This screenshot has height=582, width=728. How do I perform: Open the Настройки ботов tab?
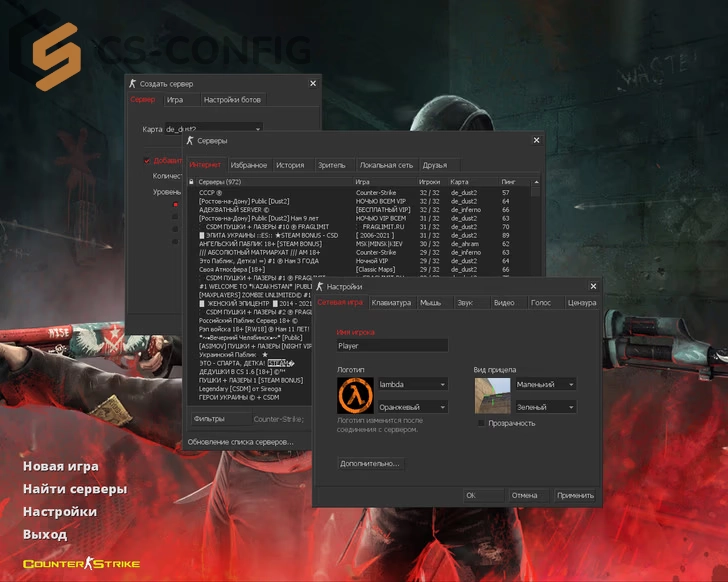(232, 99)
